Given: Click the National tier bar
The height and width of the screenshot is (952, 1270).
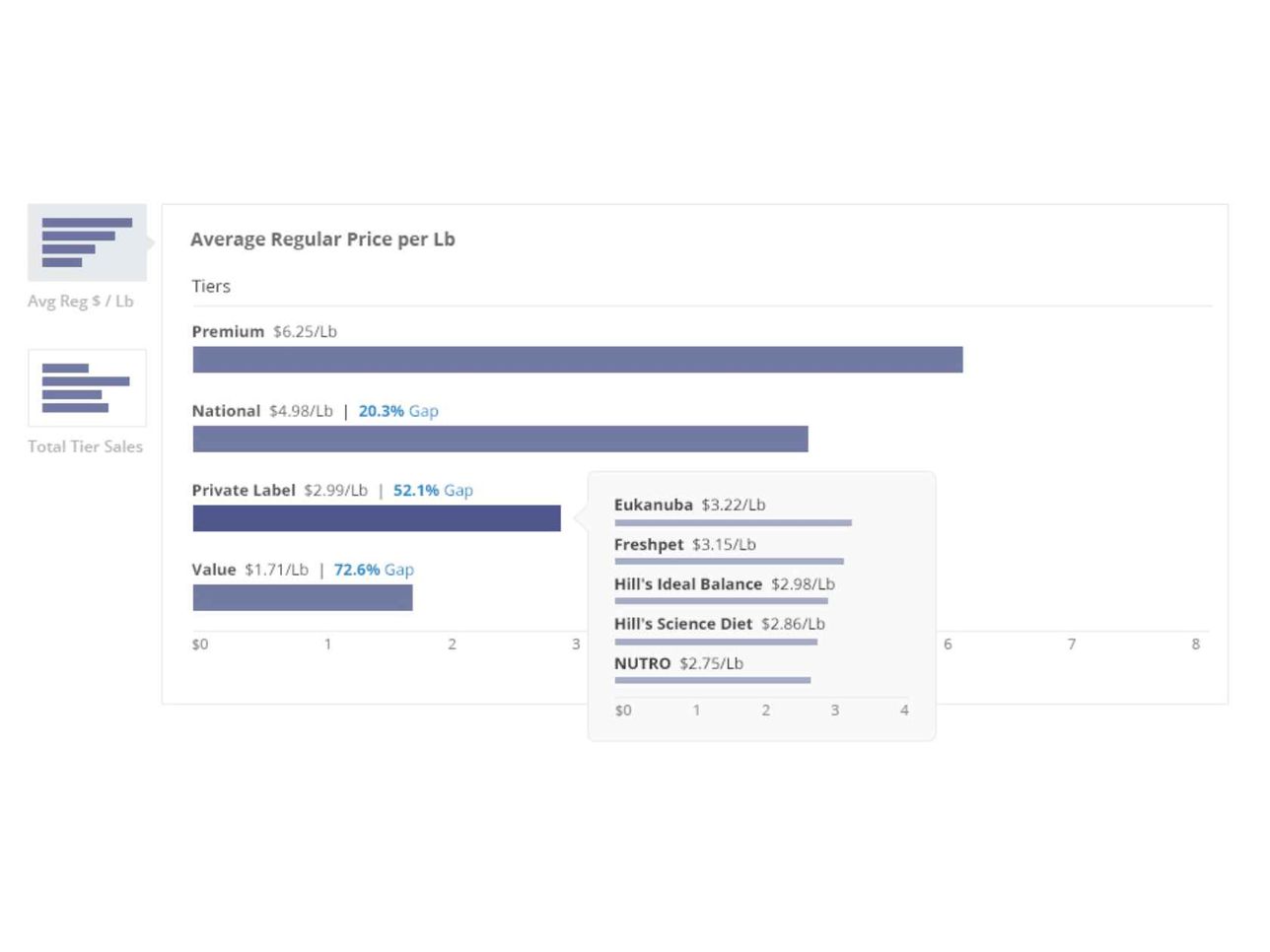Looking at the screenshot, I should pos(500,440).
